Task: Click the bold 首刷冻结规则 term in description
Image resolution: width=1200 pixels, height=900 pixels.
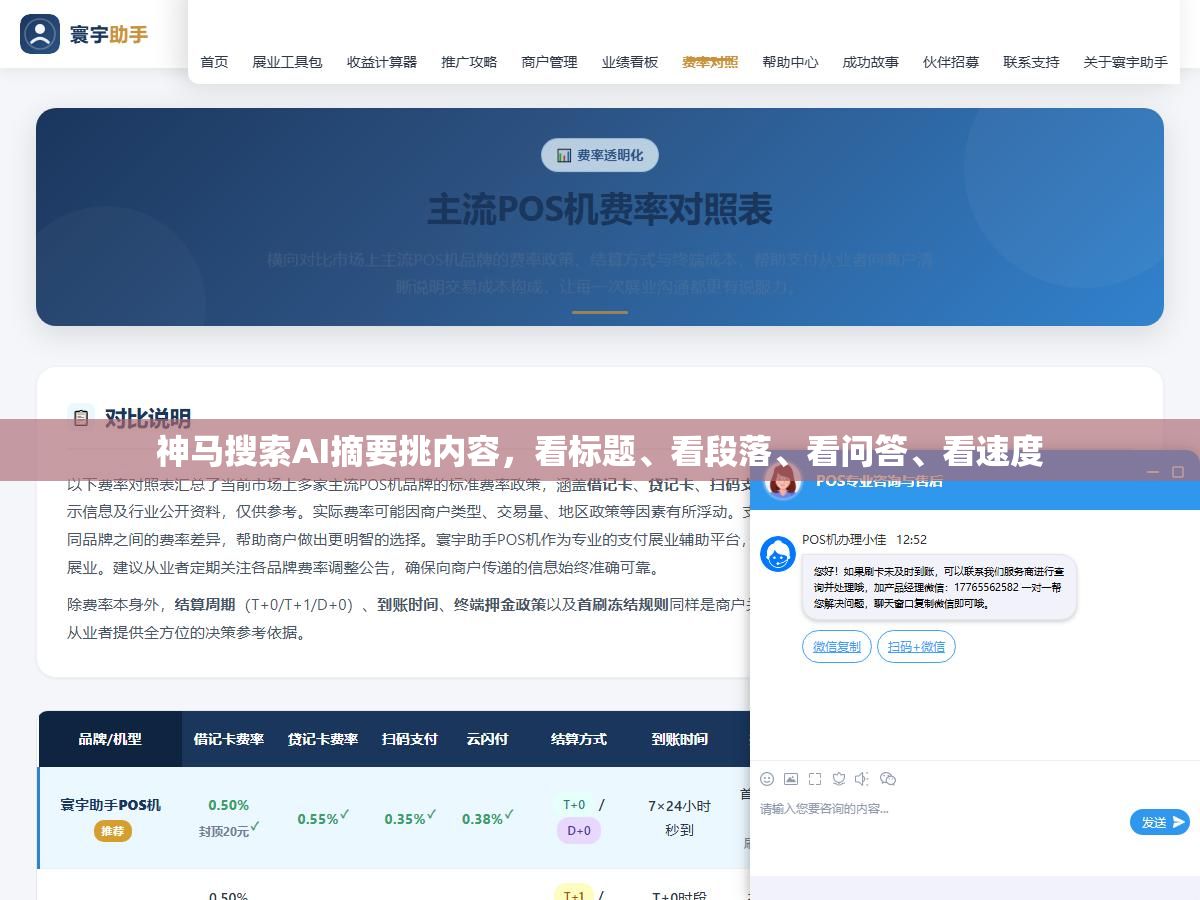Action: 623,604
